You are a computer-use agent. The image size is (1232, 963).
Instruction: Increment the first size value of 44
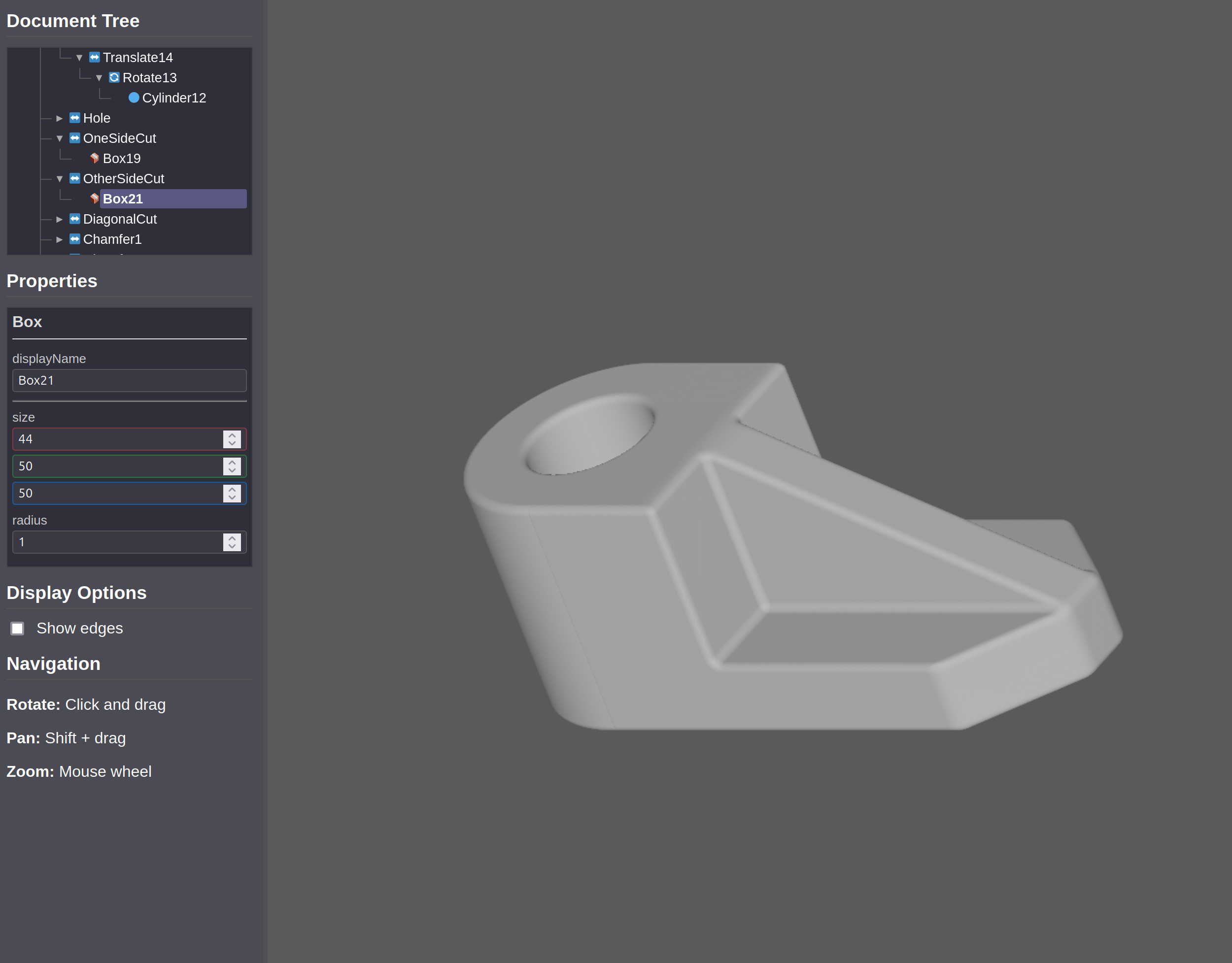[x=232, y=435]
